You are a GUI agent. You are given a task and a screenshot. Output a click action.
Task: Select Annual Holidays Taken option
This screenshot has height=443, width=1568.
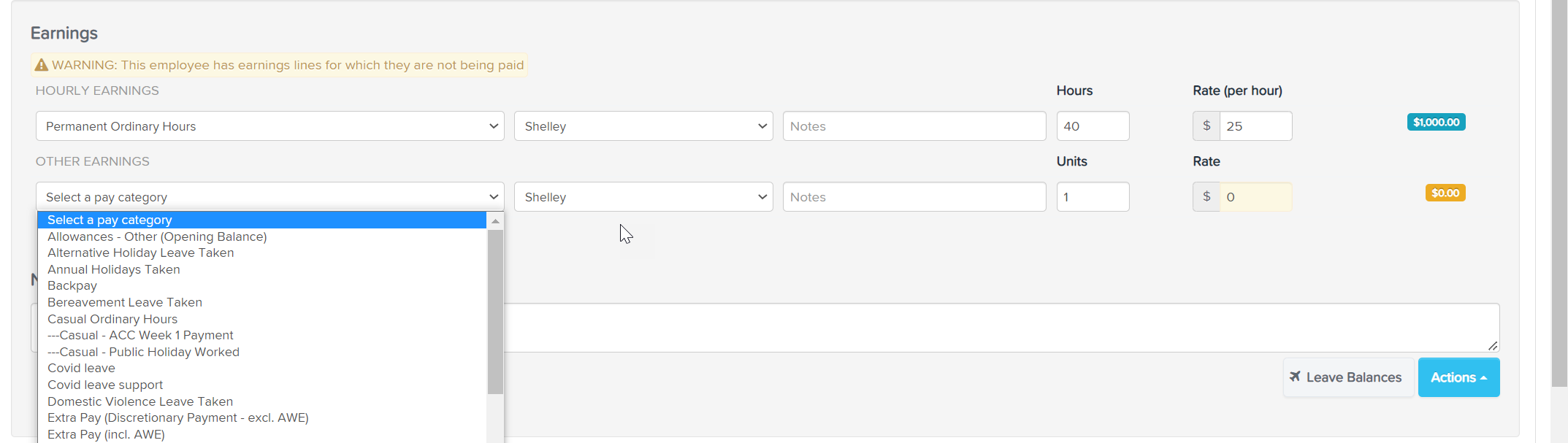click(x=114, y=269)
